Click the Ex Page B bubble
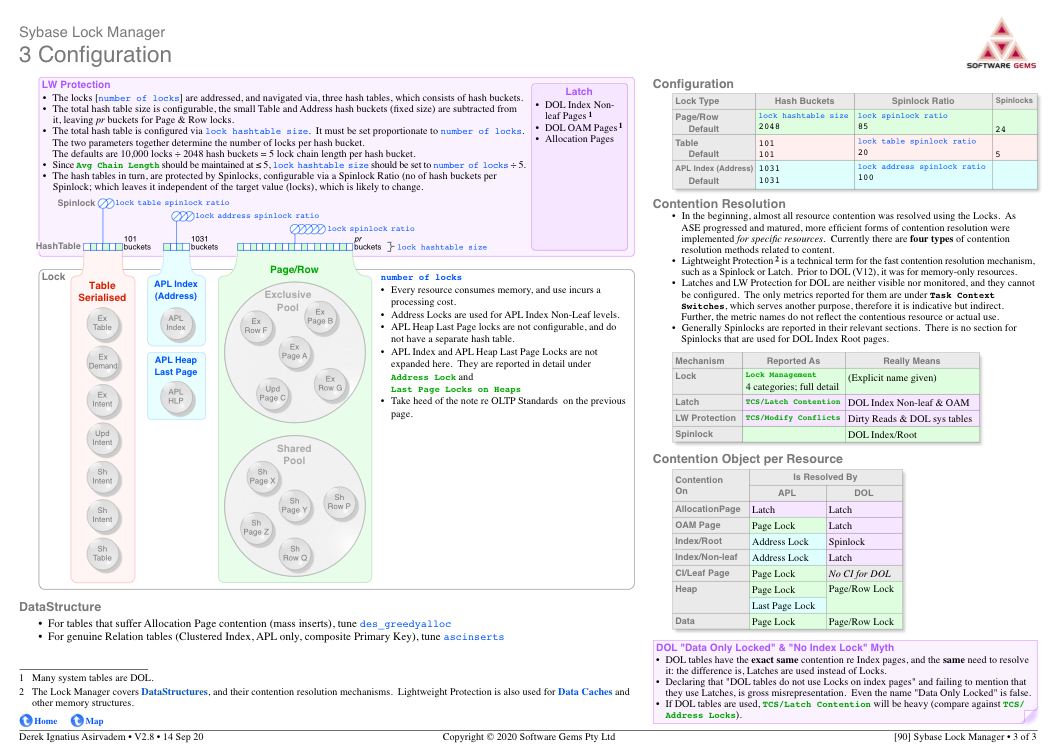Viewport: 1056px width, 746px height. tap(320, 317)
